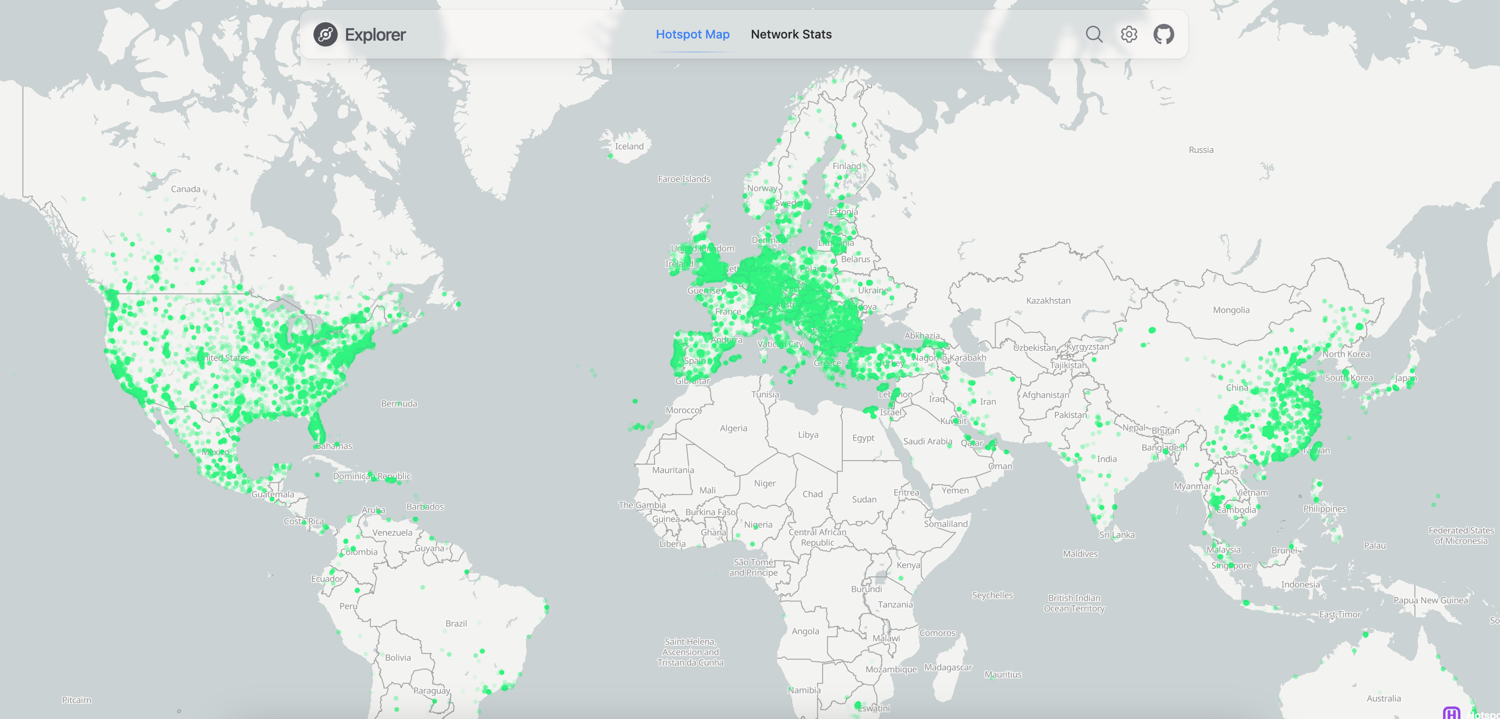Click the Helium Explorer logo icon
The width and height of the screenshot is (1500, 719).
tap(325, 34)
